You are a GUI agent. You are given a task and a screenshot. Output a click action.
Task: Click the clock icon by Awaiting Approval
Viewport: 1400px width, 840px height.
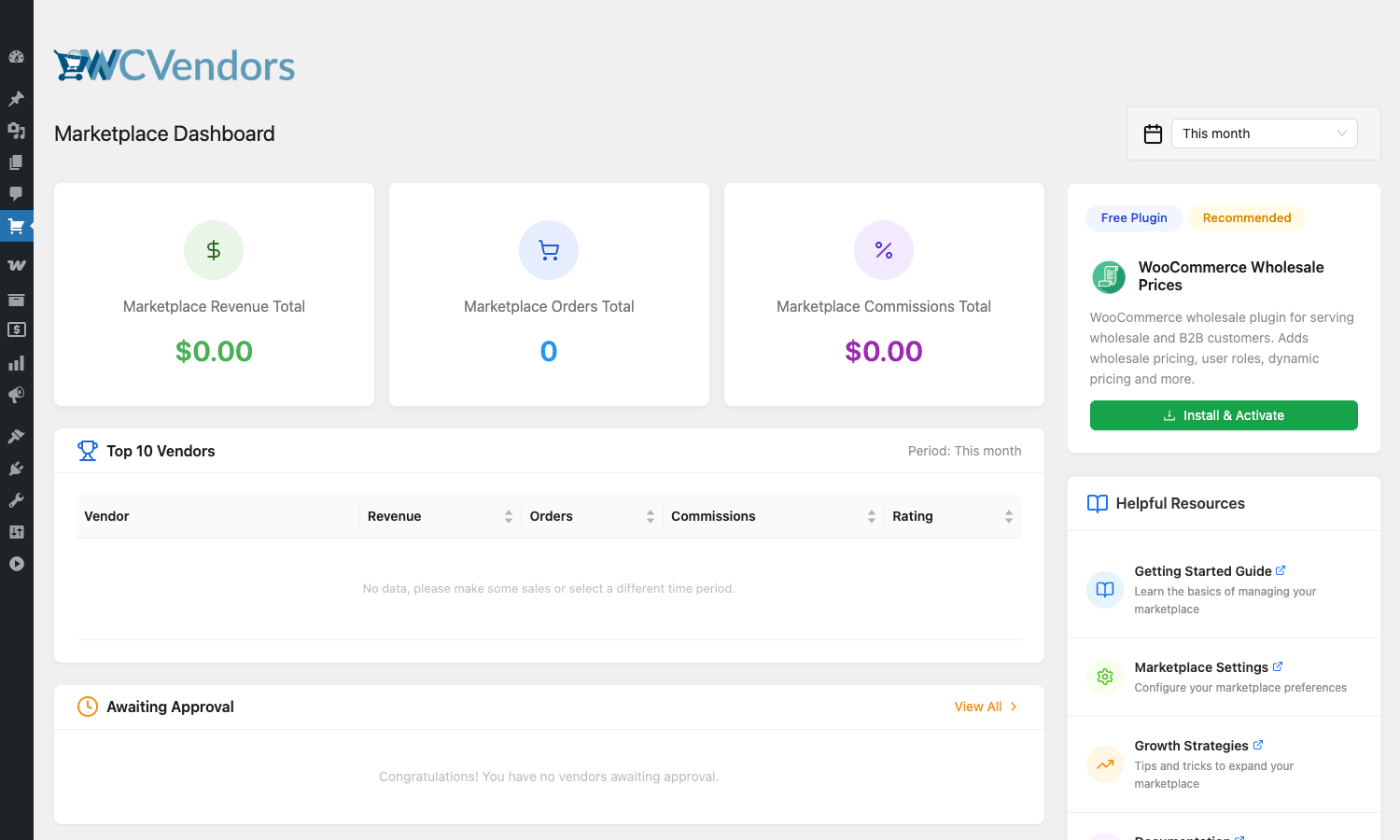point(88,707)
